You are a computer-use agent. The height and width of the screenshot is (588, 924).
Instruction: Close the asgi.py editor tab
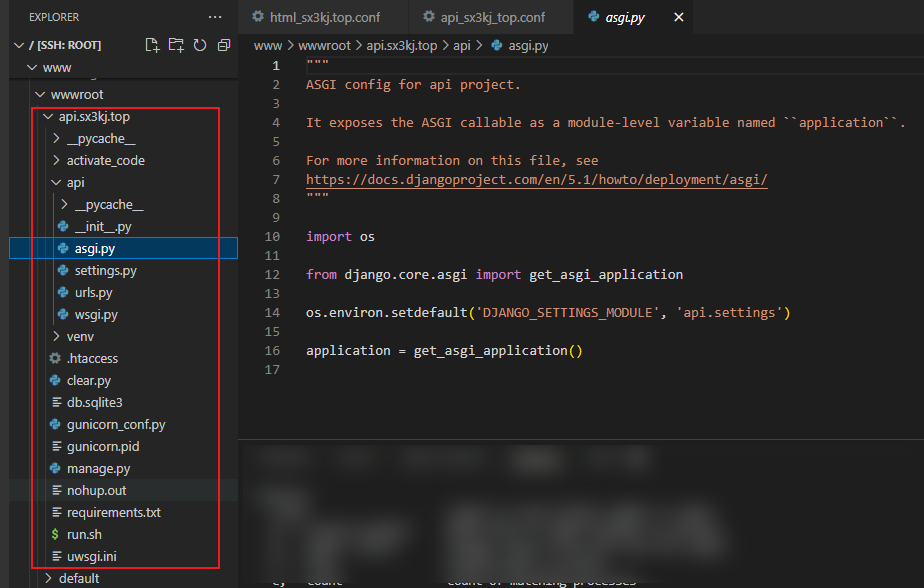click(680, 17)
